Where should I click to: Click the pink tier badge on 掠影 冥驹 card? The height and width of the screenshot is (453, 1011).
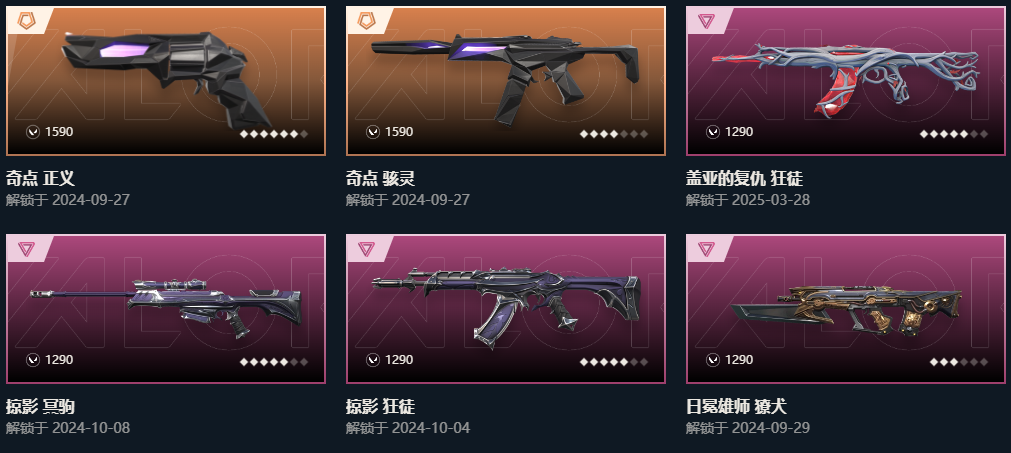pyautogui.click(x=26, y=249)
